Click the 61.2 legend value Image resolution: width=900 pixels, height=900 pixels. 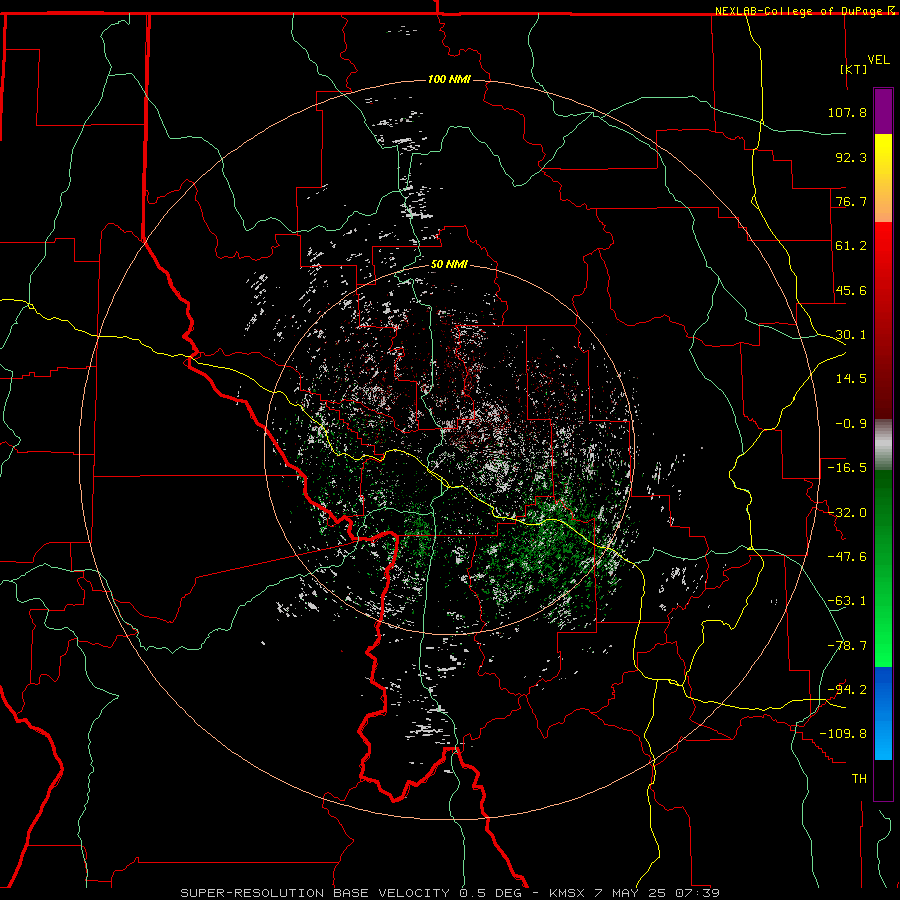851,246
